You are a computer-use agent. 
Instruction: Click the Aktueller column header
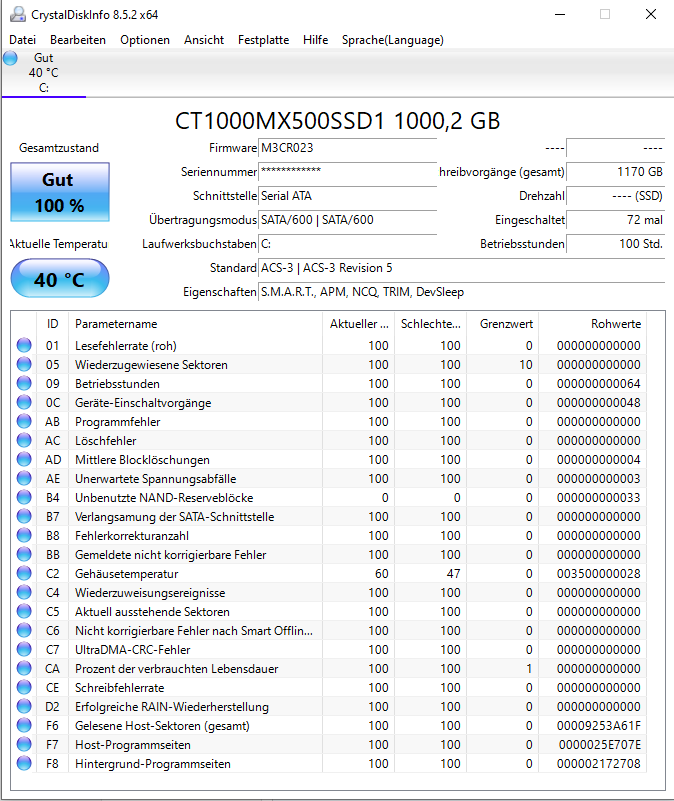[358, 324]
